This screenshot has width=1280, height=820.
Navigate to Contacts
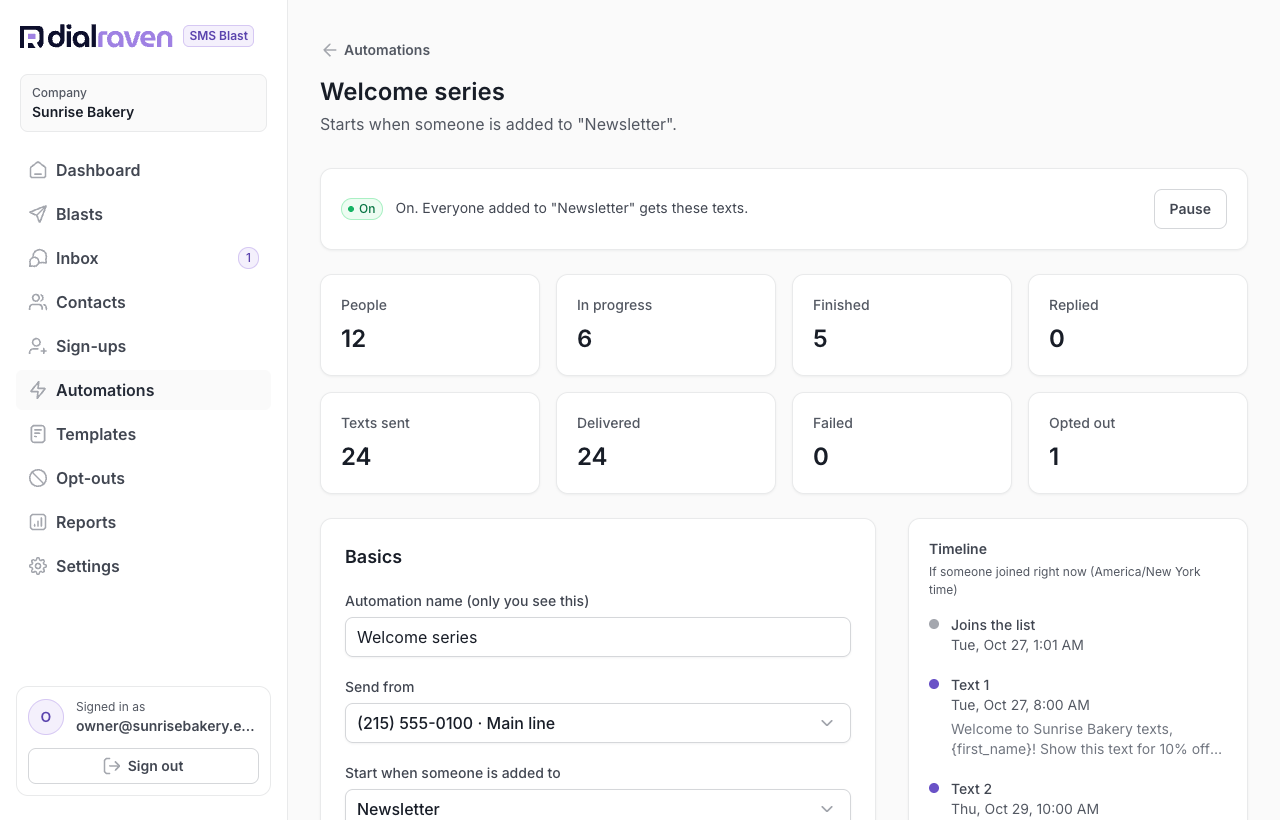[x=143, y=302]
